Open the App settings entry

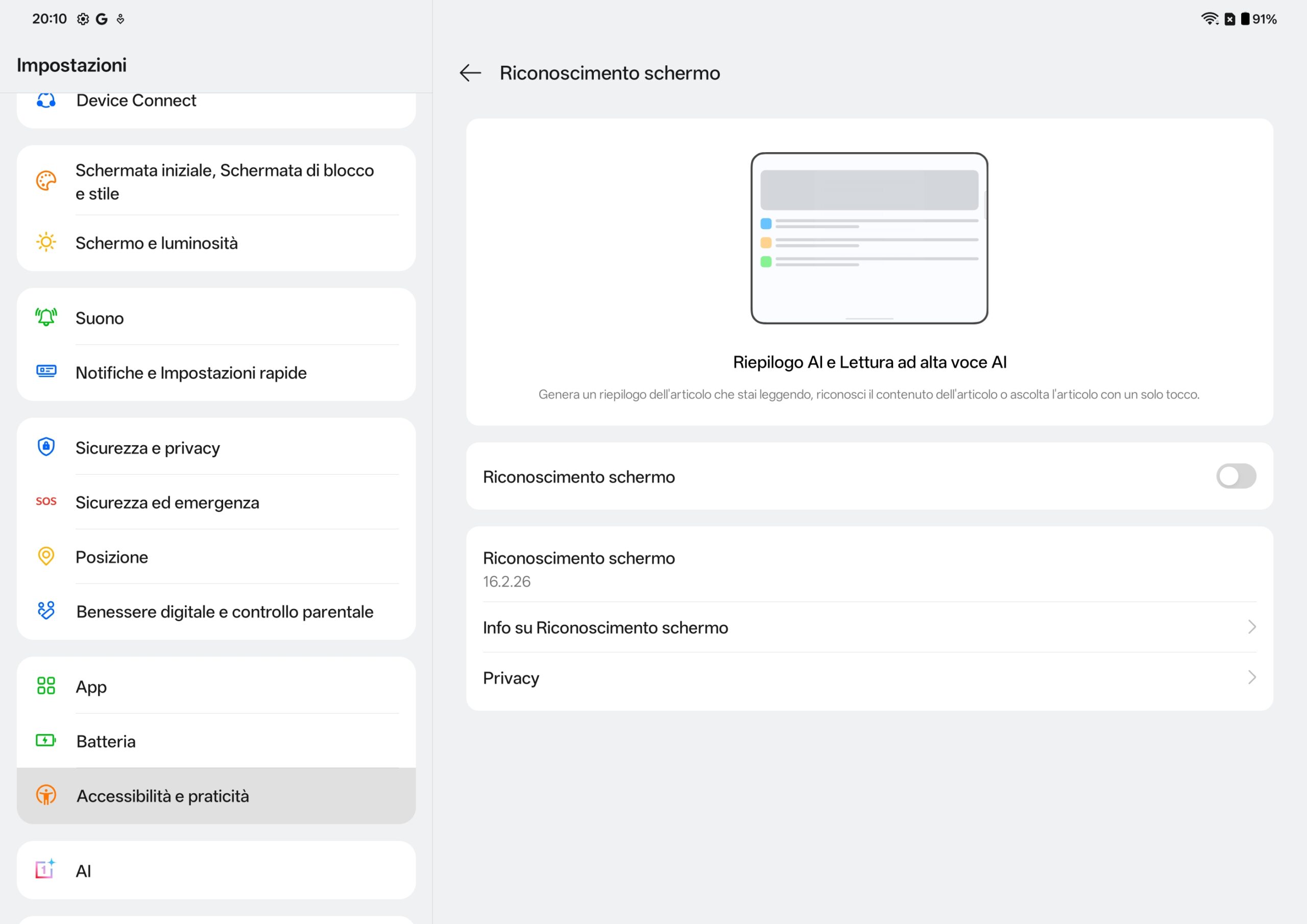pyautogui.click(x=91, y=687)
